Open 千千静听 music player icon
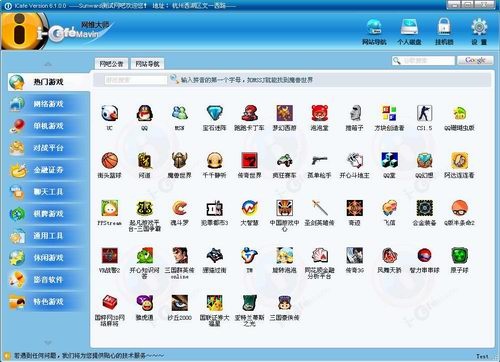Screen dimensions: 500x362 click(x=214, y=161)
